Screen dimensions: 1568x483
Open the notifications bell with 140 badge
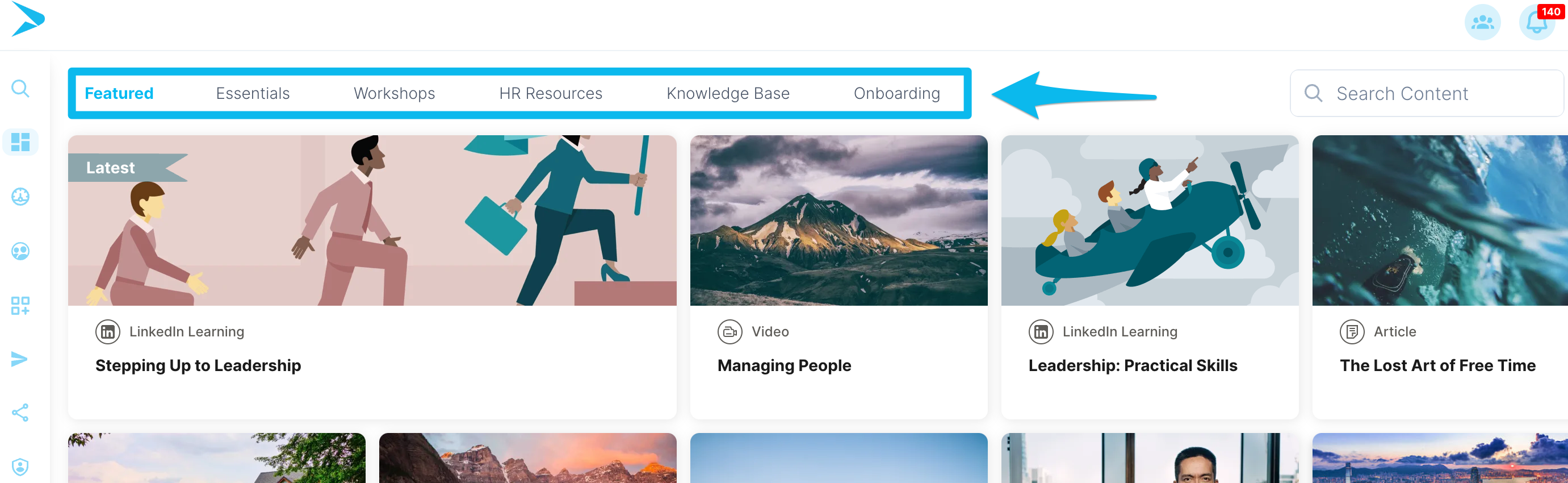point(1536,23)
